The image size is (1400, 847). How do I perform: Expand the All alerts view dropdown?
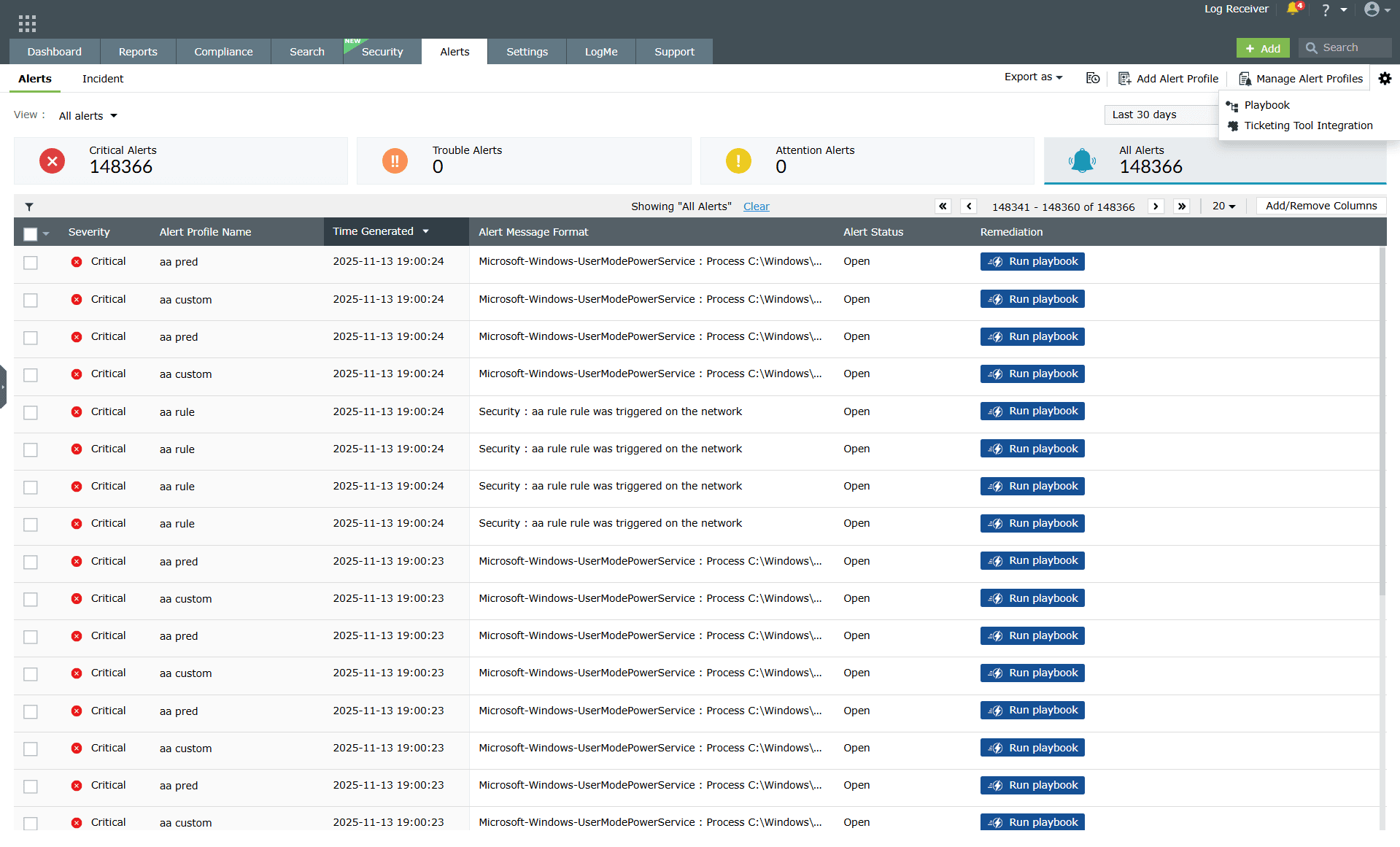[x=88, y=115]
